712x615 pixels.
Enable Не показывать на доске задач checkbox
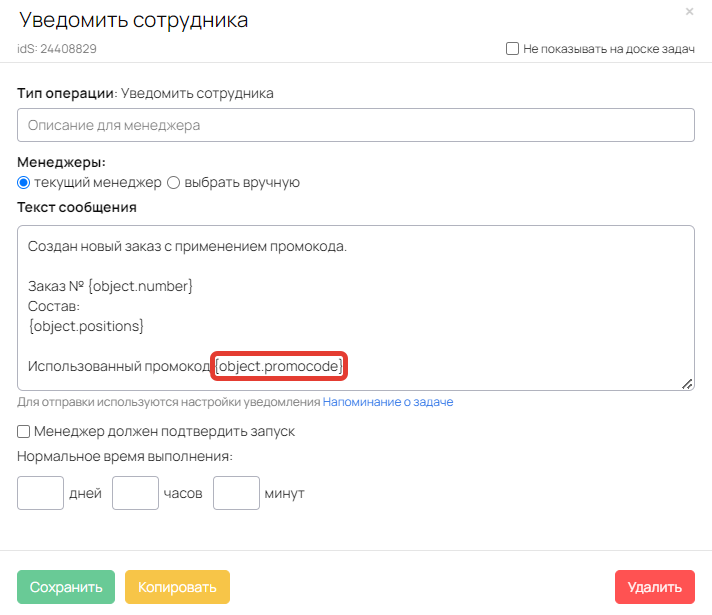point(512,49)
